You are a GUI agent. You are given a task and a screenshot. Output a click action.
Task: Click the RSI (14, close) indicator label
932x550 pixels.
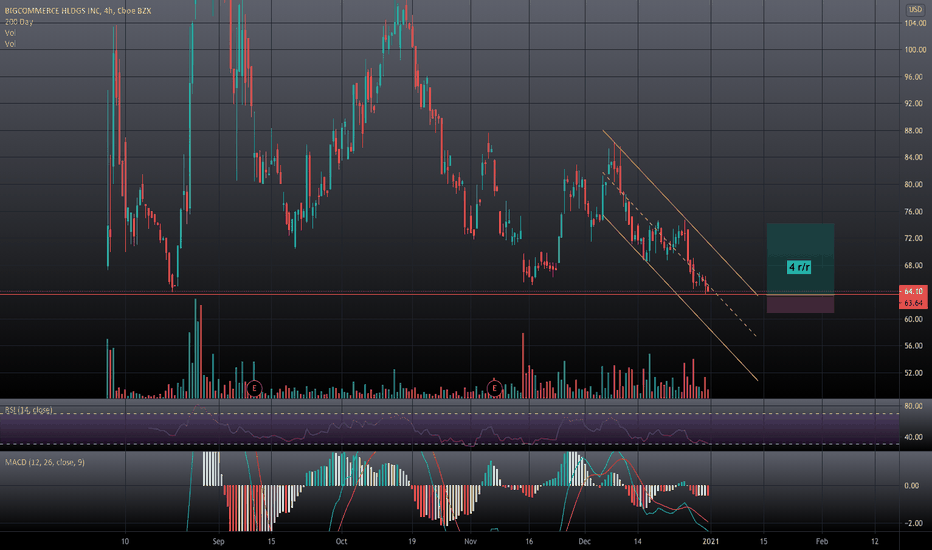pyautogui.click(x=29, y=410)
